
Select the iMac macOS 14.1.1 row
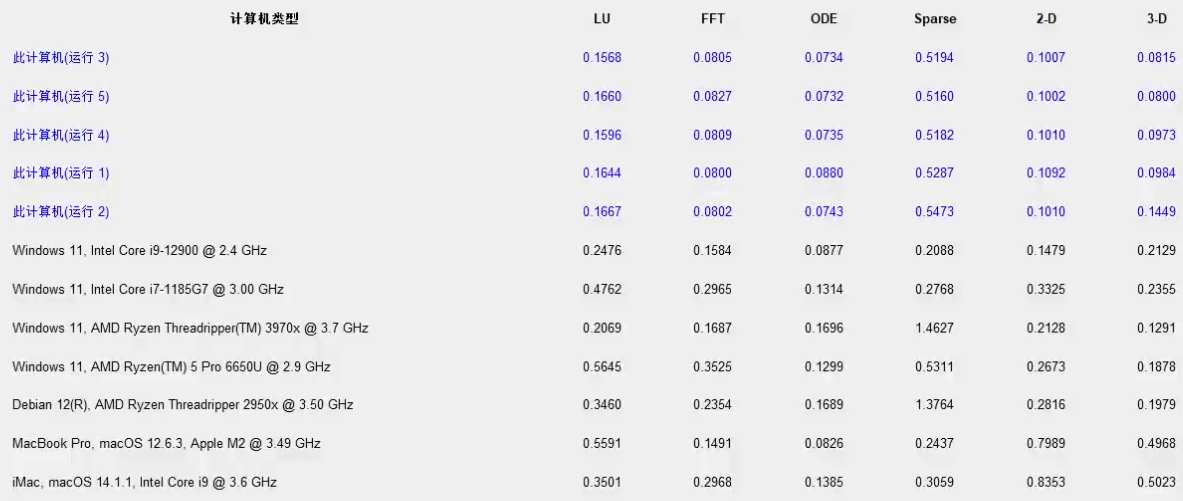coord(144,482)
